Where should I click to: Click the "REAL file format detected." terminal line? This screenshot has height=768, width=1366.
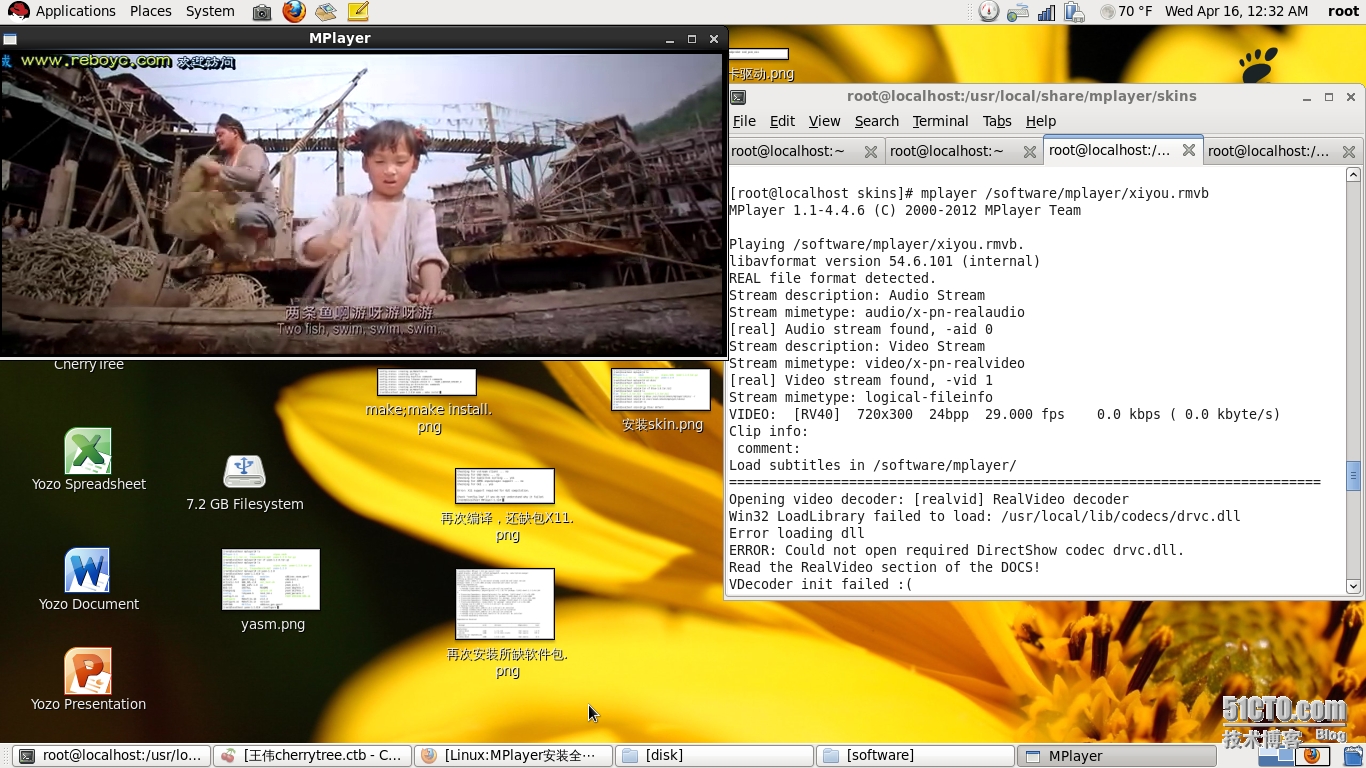point(832,278)
